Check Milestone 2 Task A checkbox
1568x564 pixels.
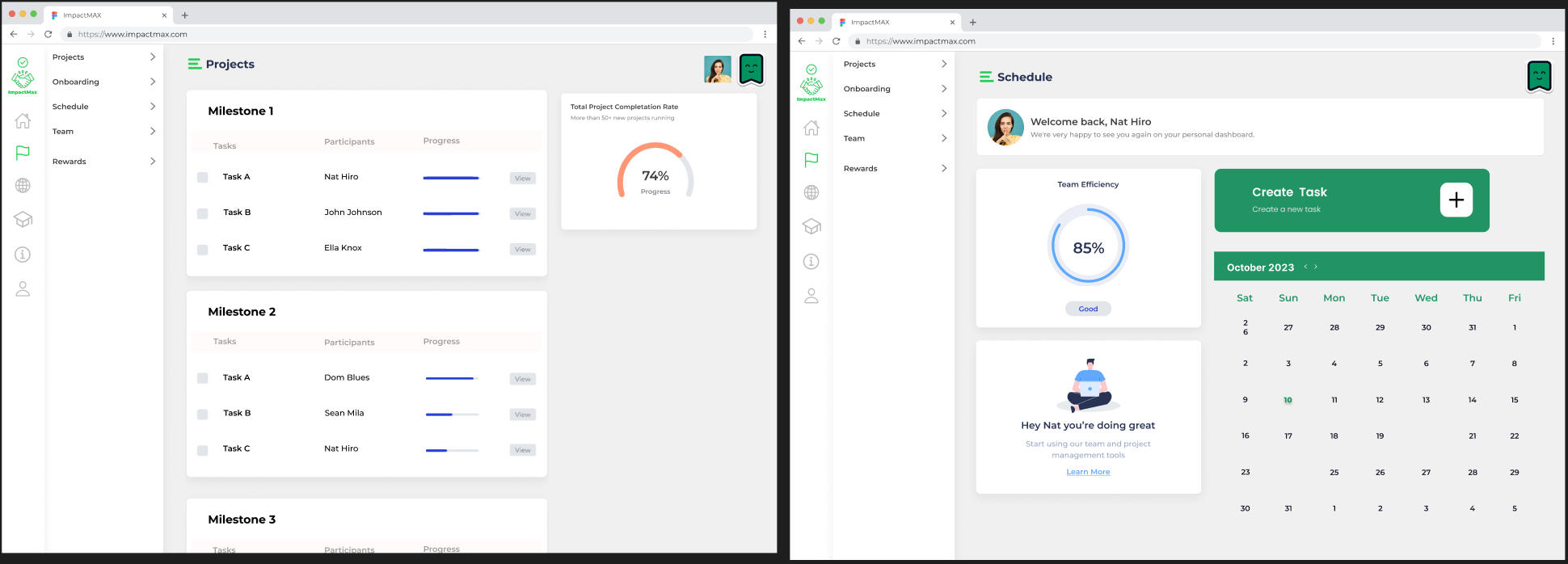pyautogui.click(x=203, y=378)
